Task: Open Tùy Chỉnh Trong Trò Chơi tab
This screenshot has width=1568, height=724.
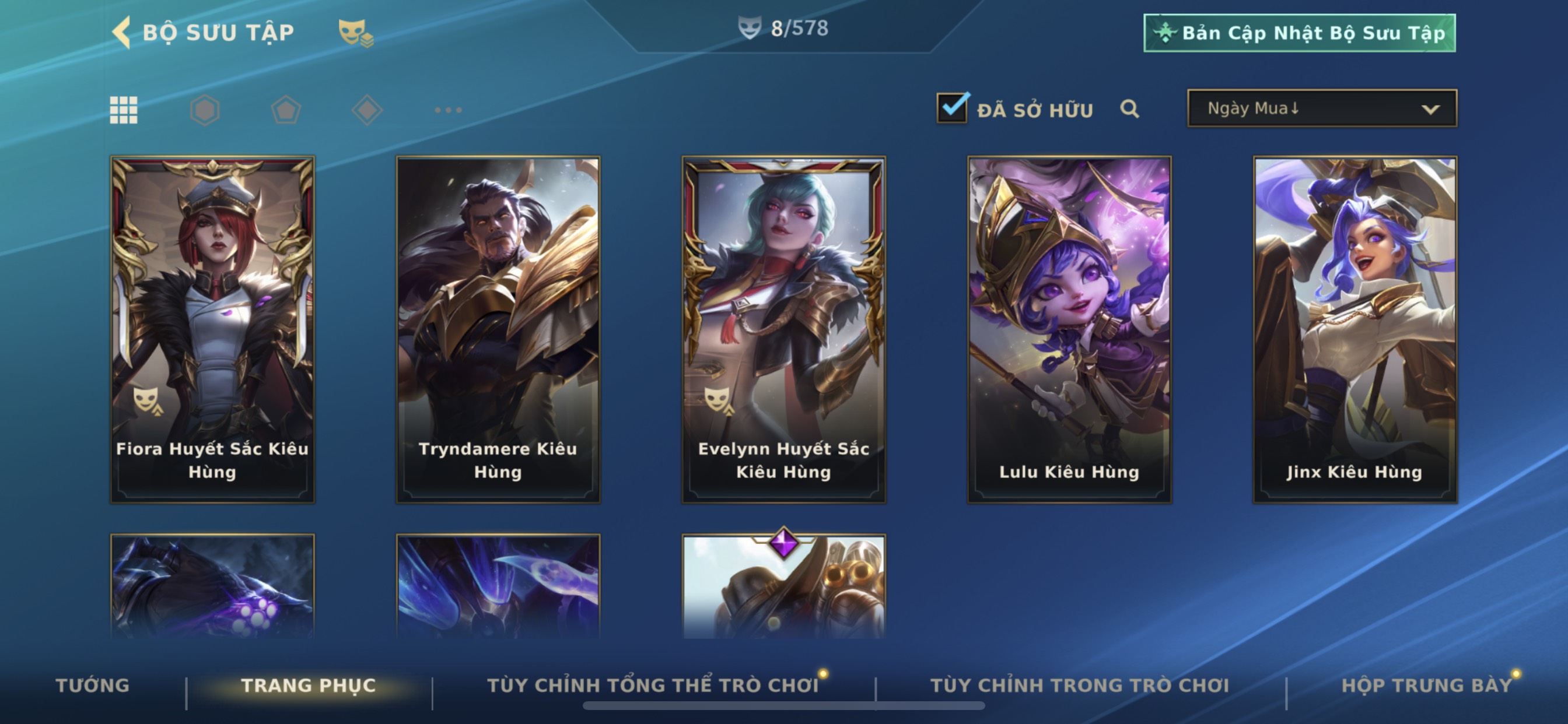Action: click(x=1079, y=685)
